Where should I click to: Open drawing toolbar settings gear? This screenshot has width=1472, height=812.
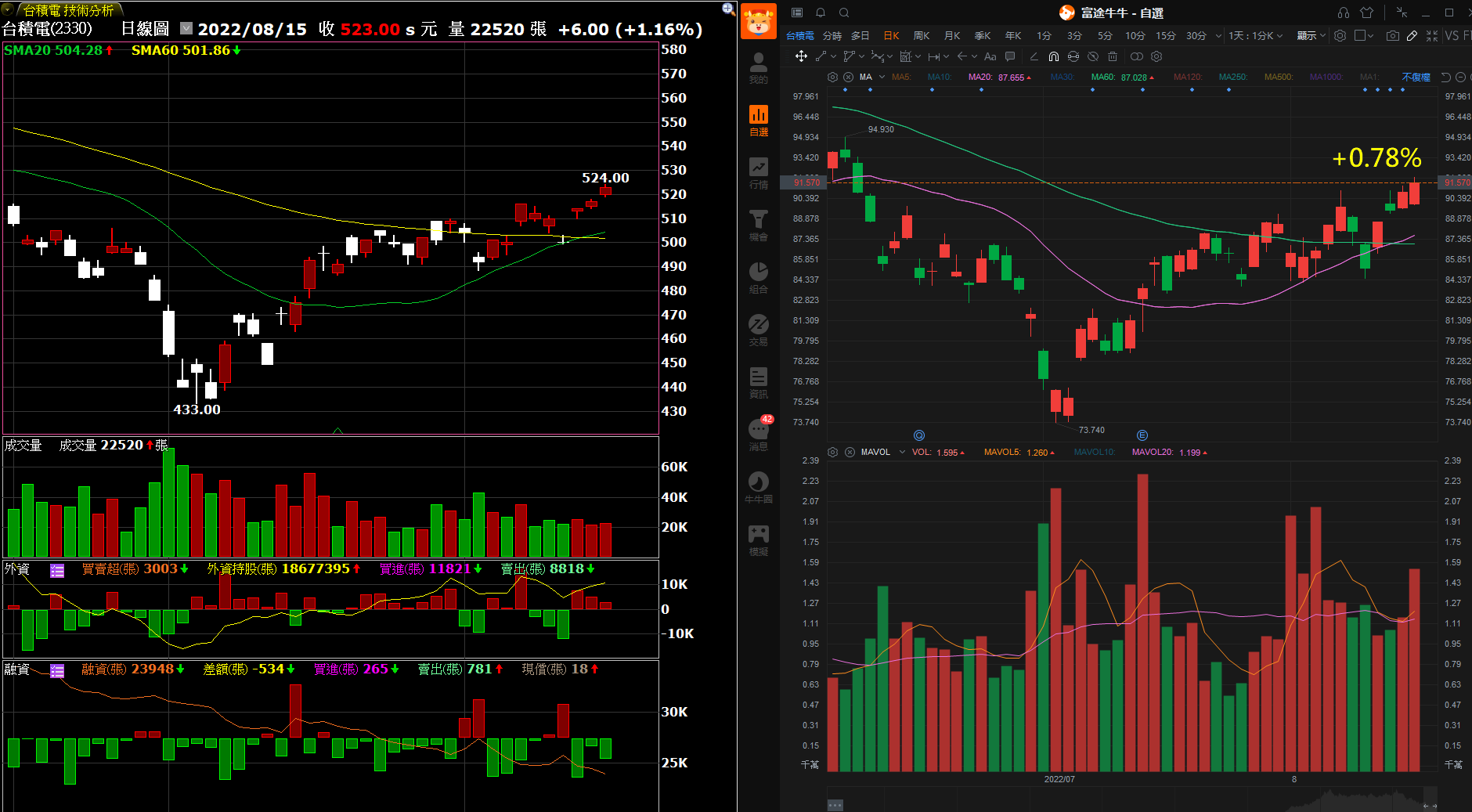(1156, 56)
